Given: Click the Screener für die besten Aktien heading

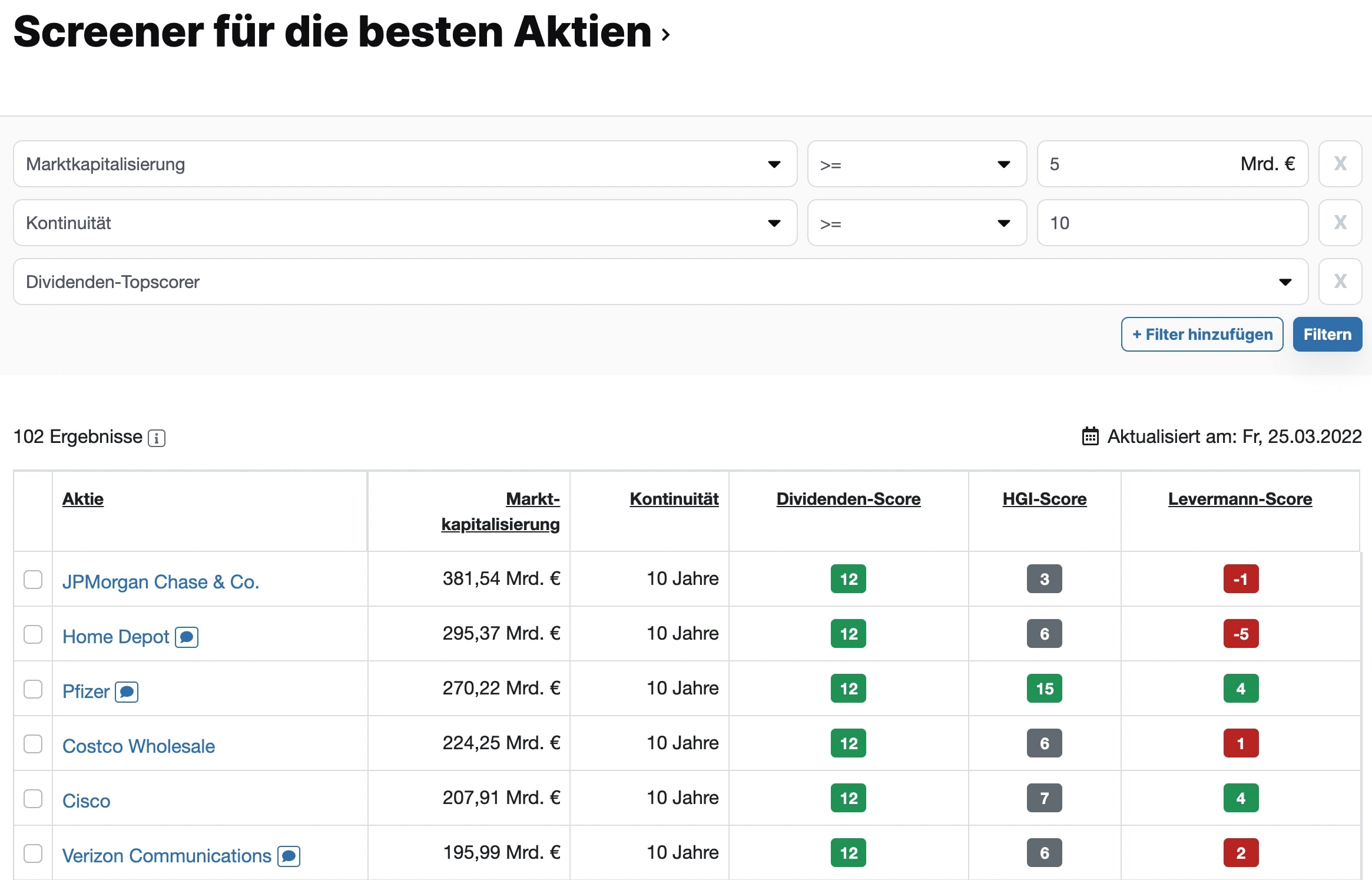Looking at the screenshot, I should [332, 32].
